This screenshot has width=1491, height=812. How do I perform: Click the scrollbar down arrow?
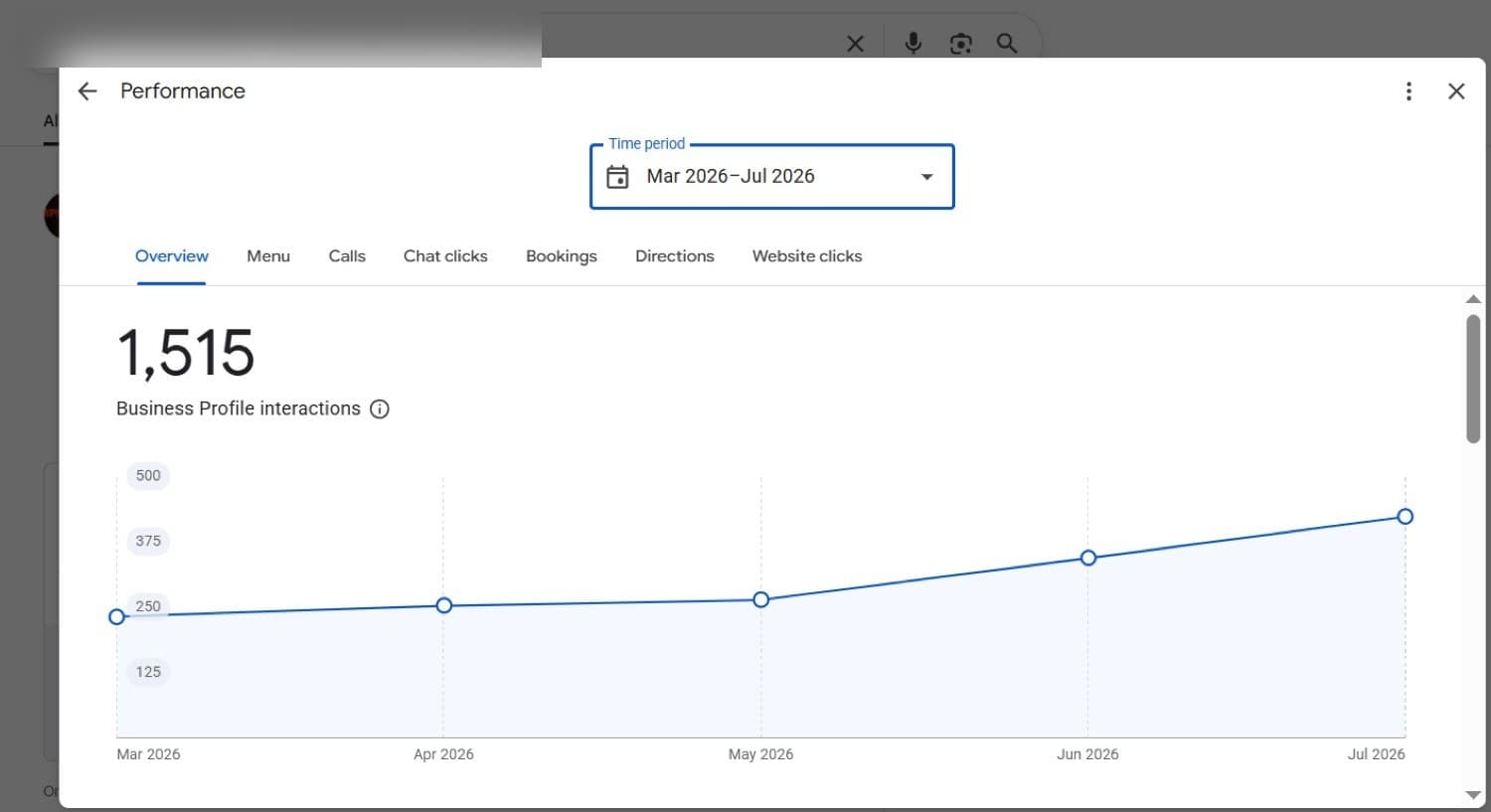click(x=1473, y=794)
